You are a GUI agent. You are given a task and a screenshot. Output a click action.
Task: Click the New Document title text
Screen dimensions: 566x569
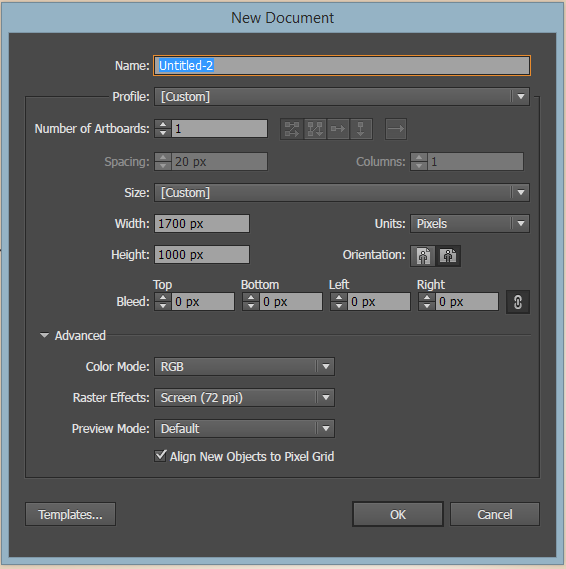pyautogui.click(x=282, y=18)
